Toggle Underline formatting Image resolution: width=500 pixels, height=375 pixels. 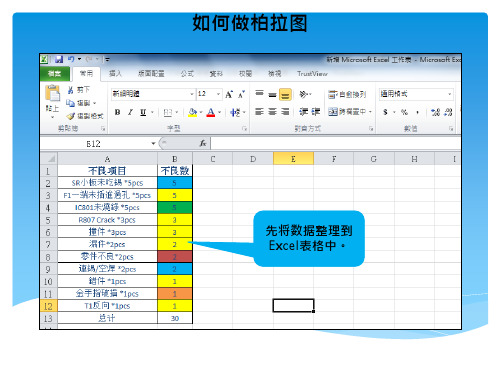(x=143, y=112)
